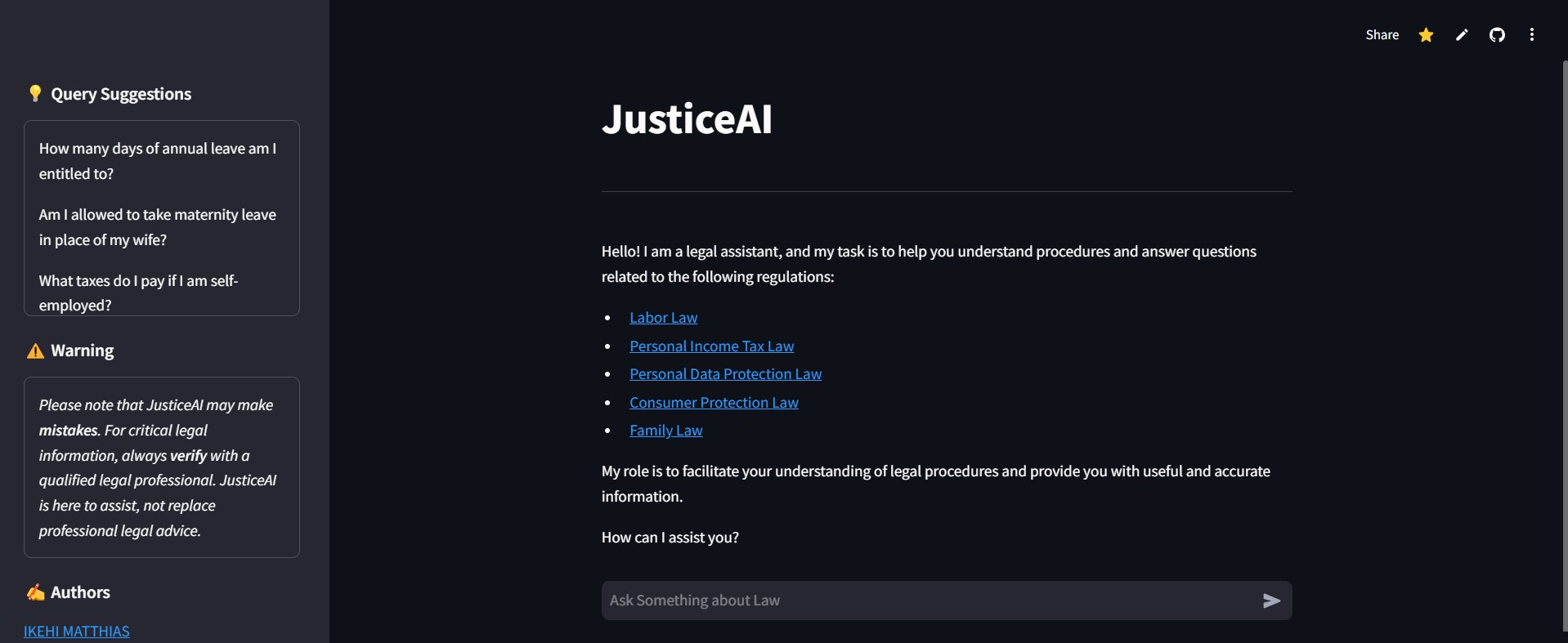Click the star favorite icon
Image resolution: width=1568 pixels, height=643 pixels.
(1426, 34)
